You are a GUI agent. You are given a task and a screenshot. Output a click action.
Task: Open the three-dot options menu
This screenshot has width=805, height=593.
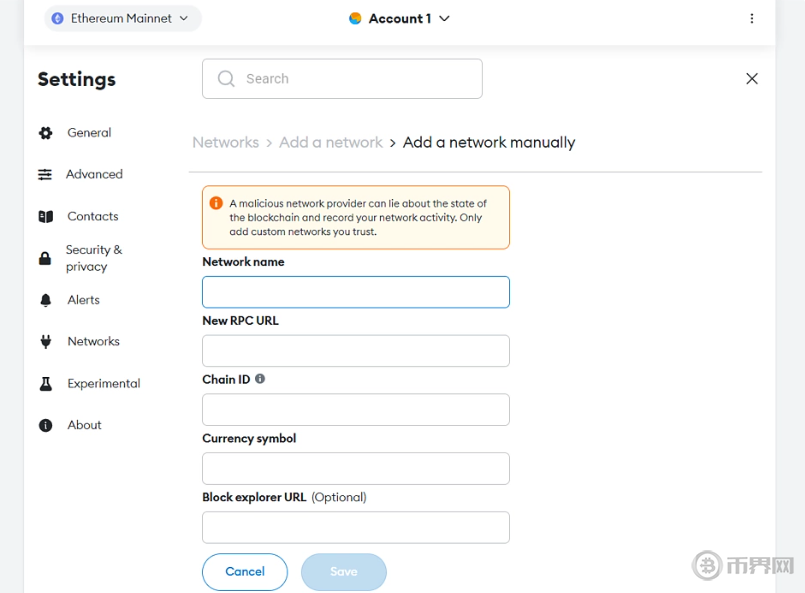tap(752, 18)
